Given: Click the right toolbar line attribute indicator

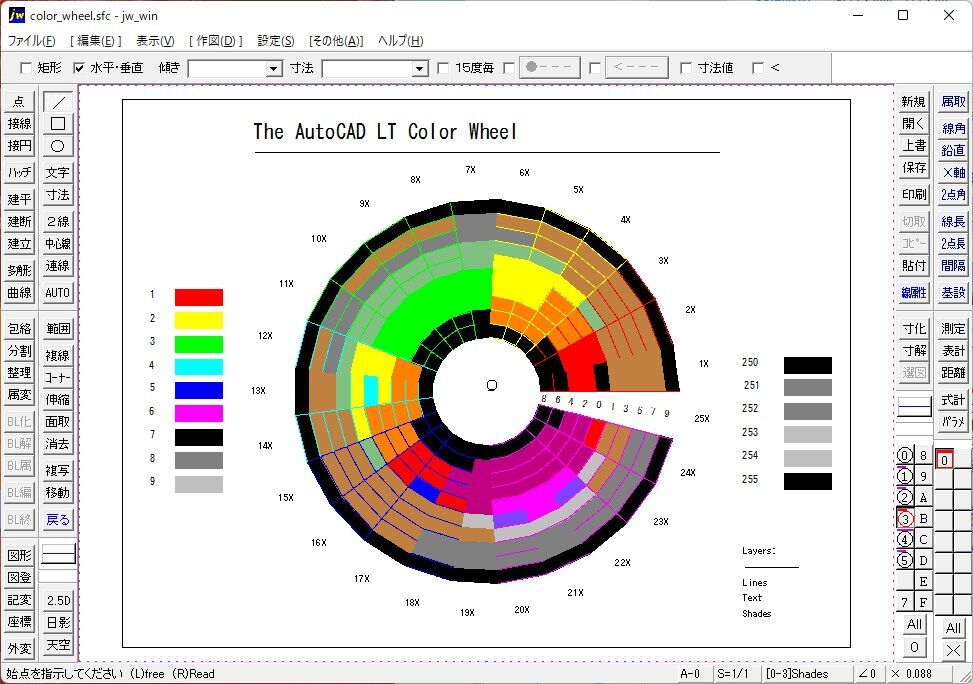Looking at the screenshot, I should click(915, 407).
